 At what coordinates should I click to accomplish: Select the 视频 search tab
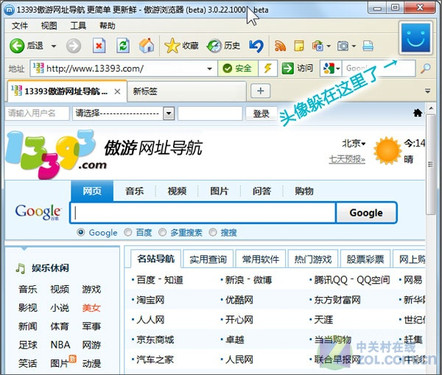177,191
